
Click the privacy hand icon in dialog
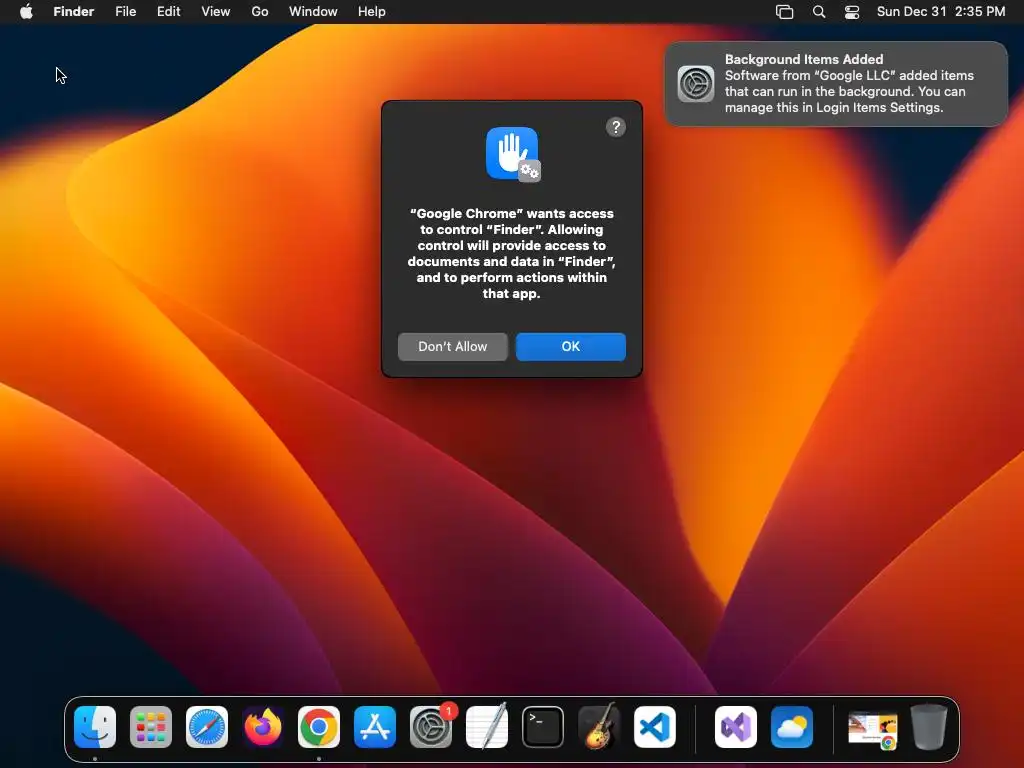(x=513, y=154)
